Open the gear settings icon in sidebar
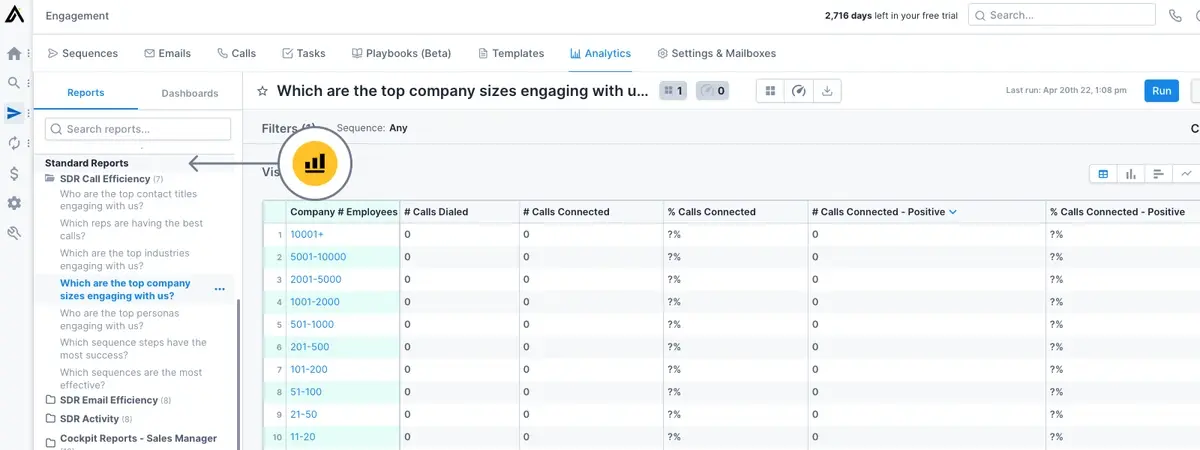The height and width of the screenshot is (450, 1200). (x=14, y=203)
